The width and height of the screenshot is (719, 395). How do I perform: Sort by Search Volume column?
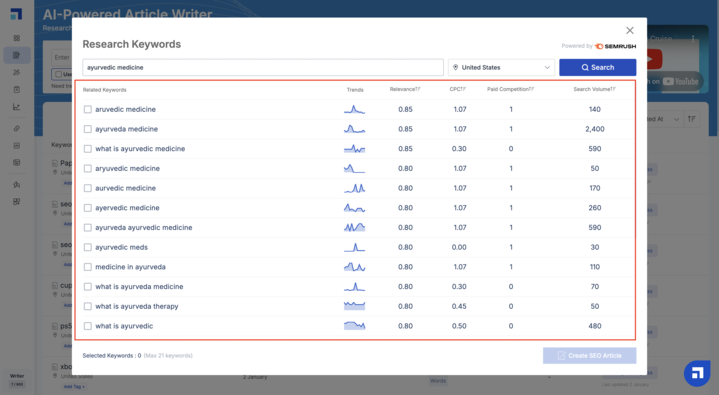pos(594,89)
